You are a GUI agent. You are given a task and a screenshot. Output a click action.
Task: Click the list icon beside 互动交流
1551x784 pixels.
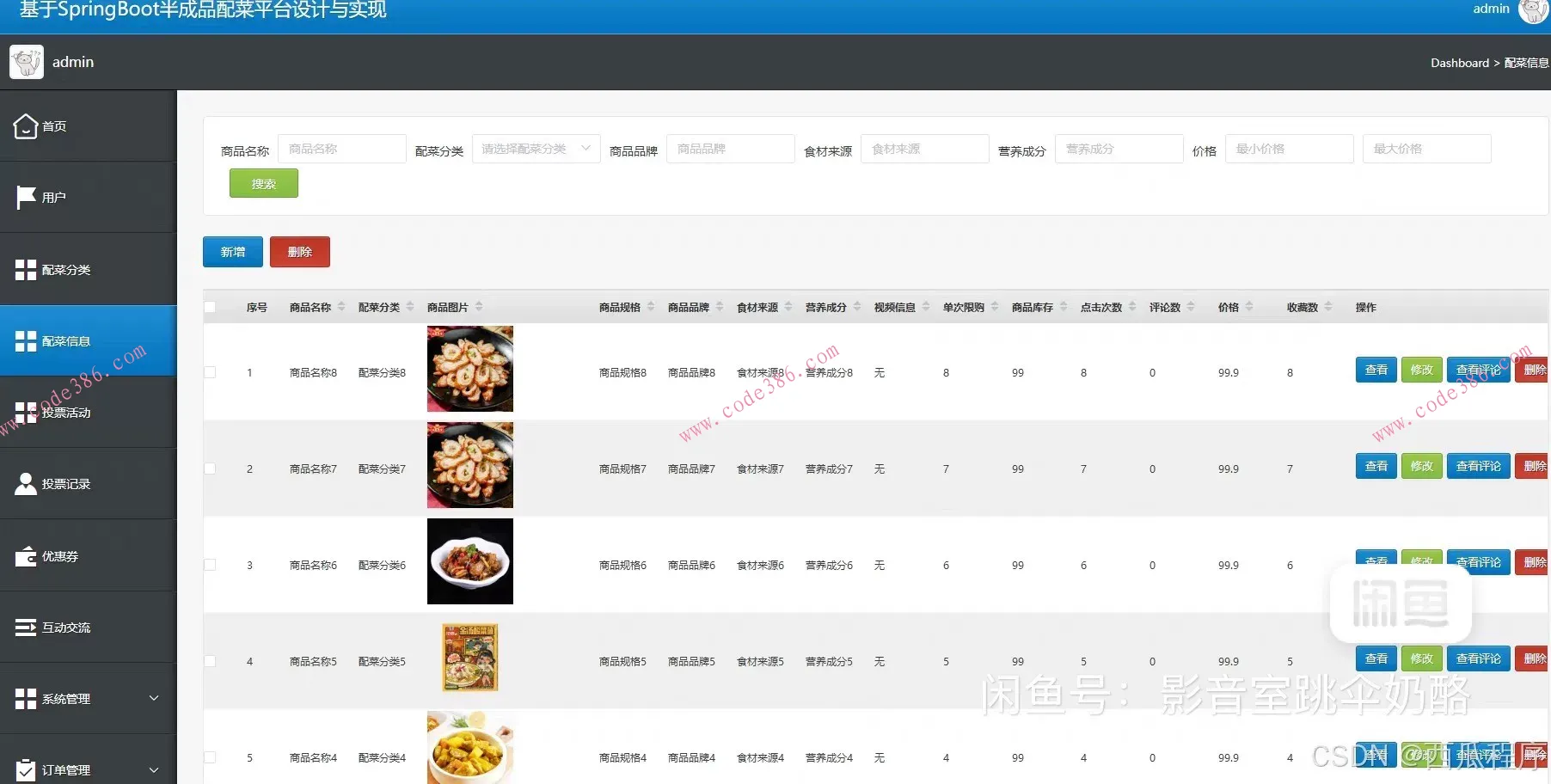point(26,628)
